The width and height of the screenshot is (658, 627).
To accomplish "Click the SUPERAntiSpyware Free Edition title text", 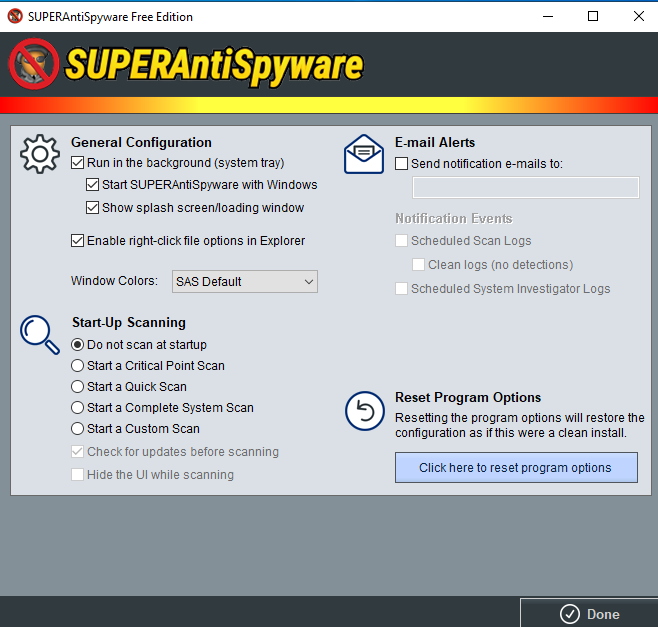I will click(110, 17).
